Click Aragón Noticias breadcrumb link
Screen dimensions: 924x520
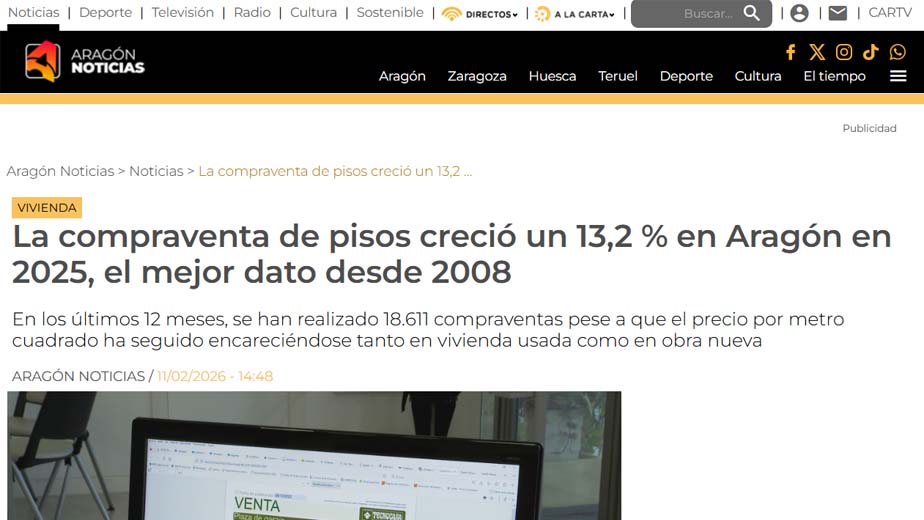point(60,171)
